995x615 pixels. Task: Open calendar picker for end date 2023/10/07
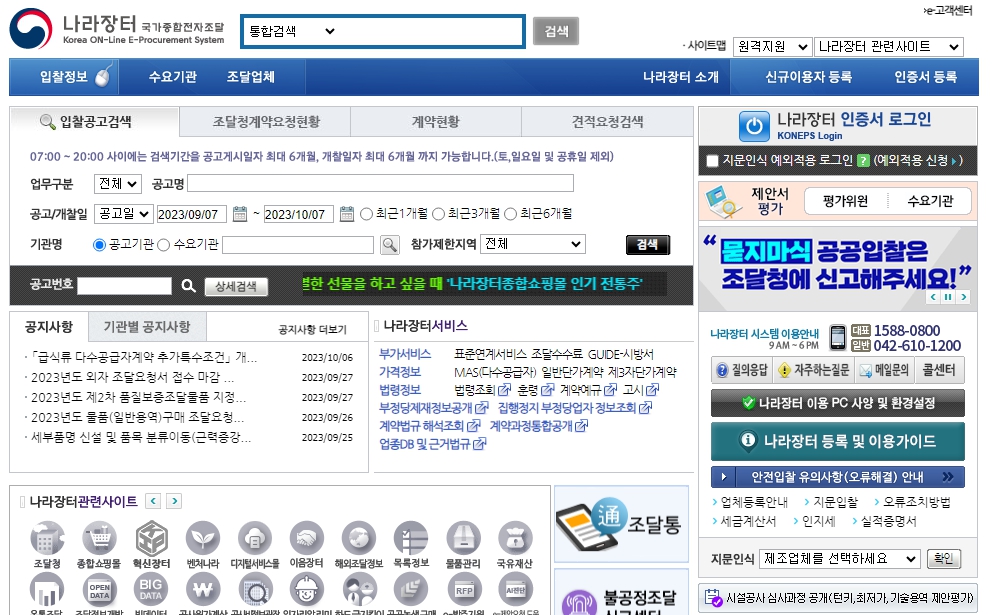346,214
